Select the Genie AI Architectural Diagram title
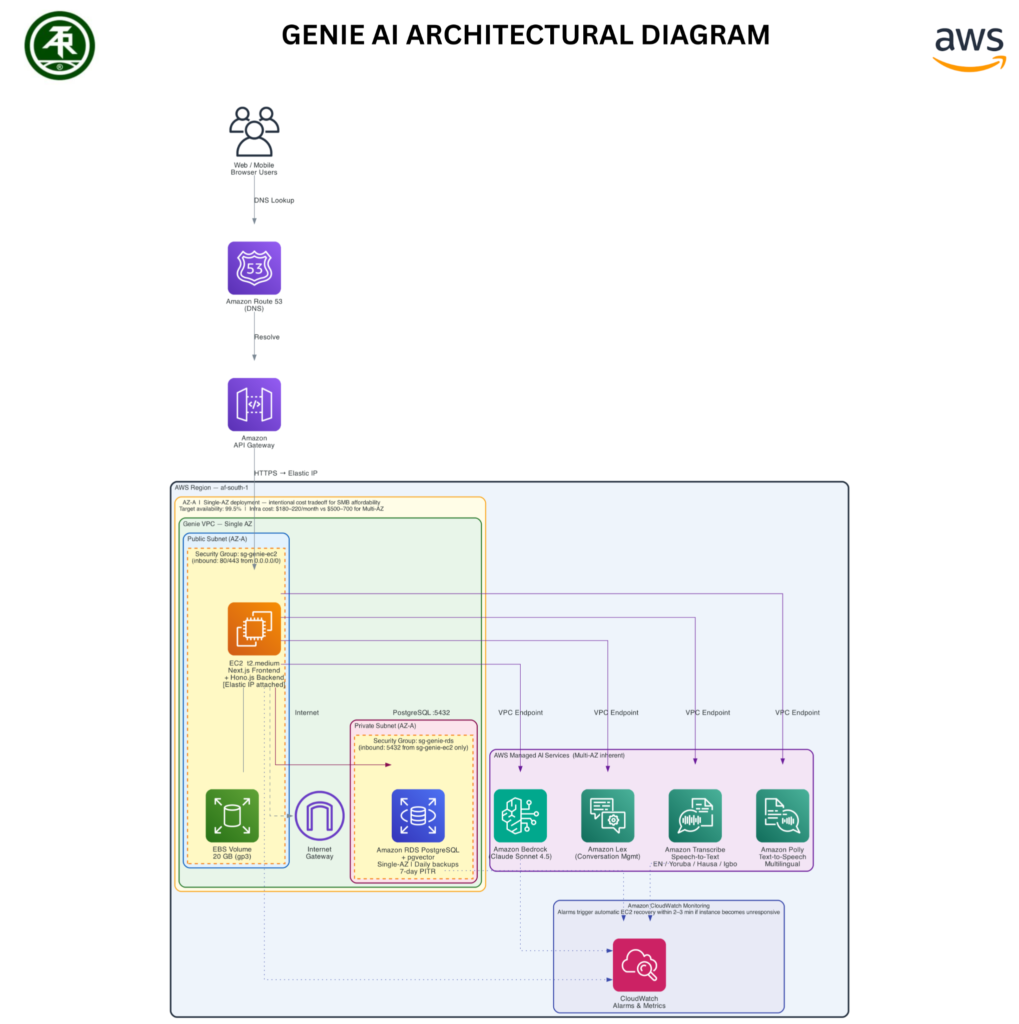 click(525, 35)
